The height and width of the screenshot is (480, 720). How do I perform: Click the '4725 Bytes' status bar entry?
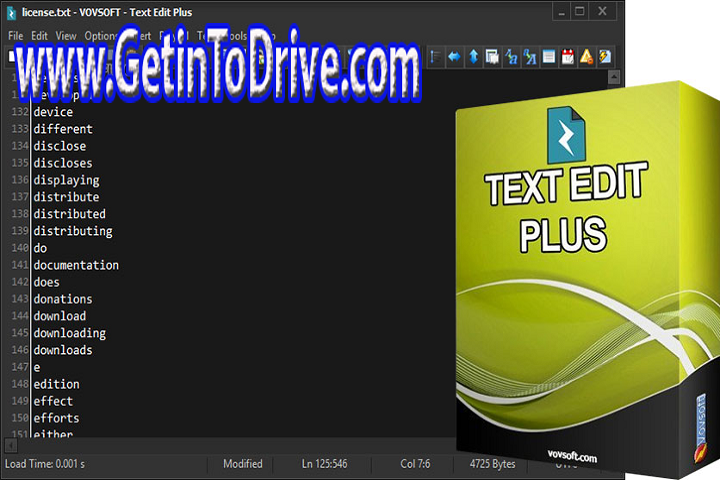tap(492, 464)
